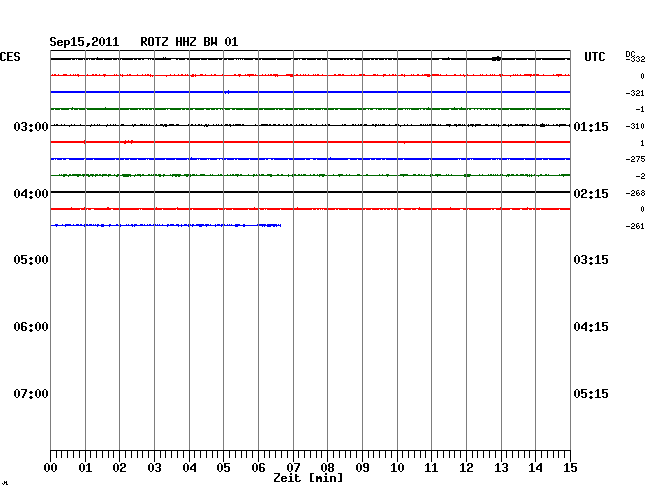
Task: Click the '06' minute axis label
Action: [258, 468]
